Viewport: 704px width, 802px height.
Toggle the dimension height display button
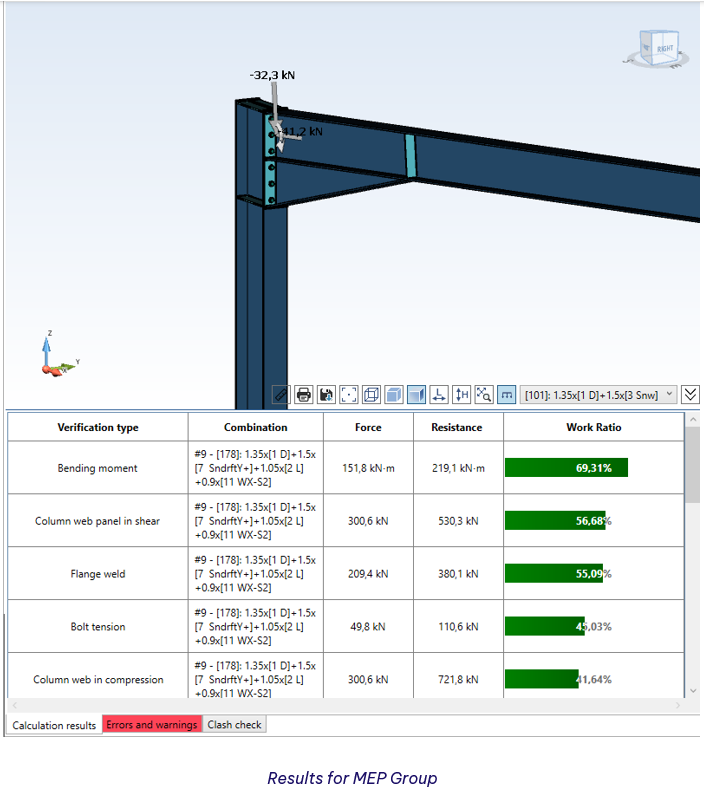tap(461, 395)
